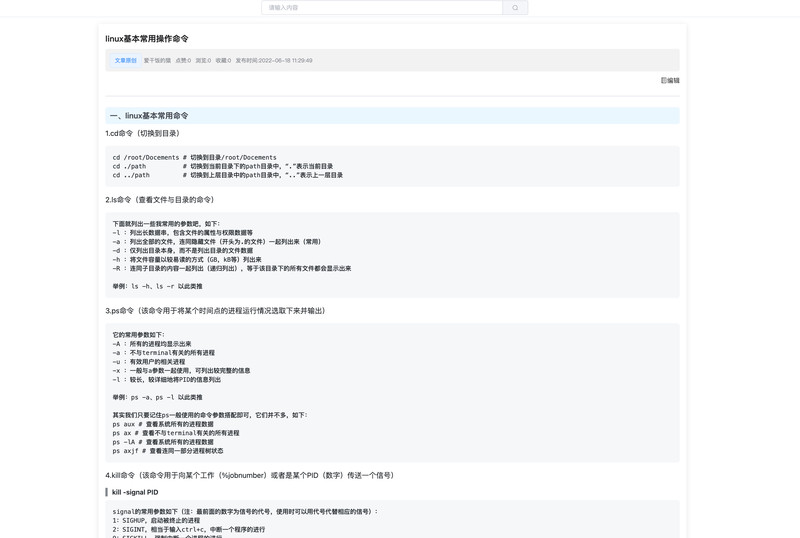Screen dimensions: 800x538
Task: Click the ls -d line 仅列出目录本身
Action: click(183, 251)
